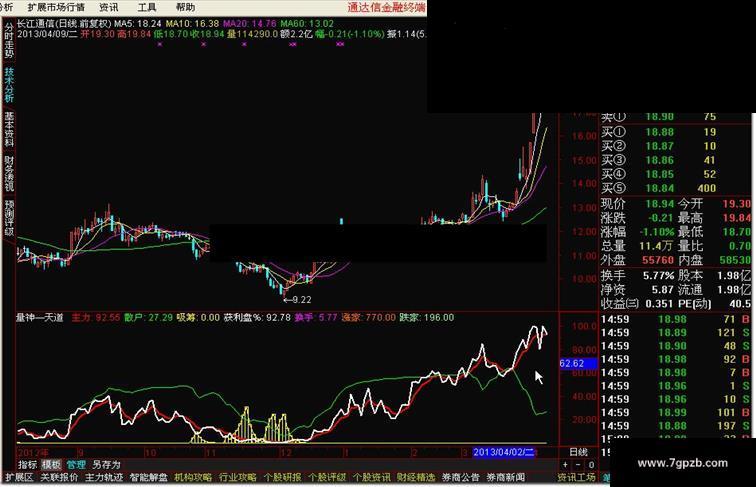Click the MA20: 14.76 indicator label
The height and width of the screenshot is (487, 756).
coord(250,23)
